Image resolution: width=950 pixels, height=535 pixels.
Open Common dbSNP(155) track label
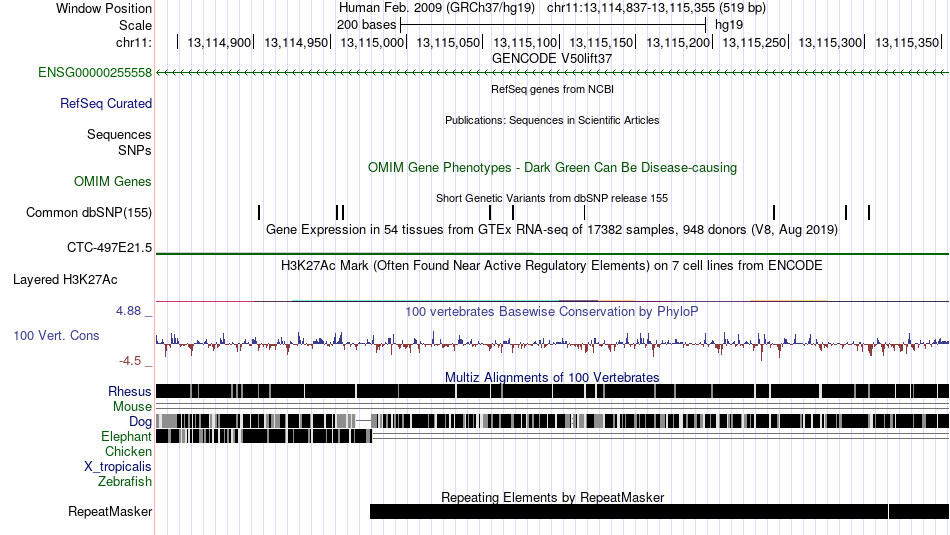[x=89, y=213]
